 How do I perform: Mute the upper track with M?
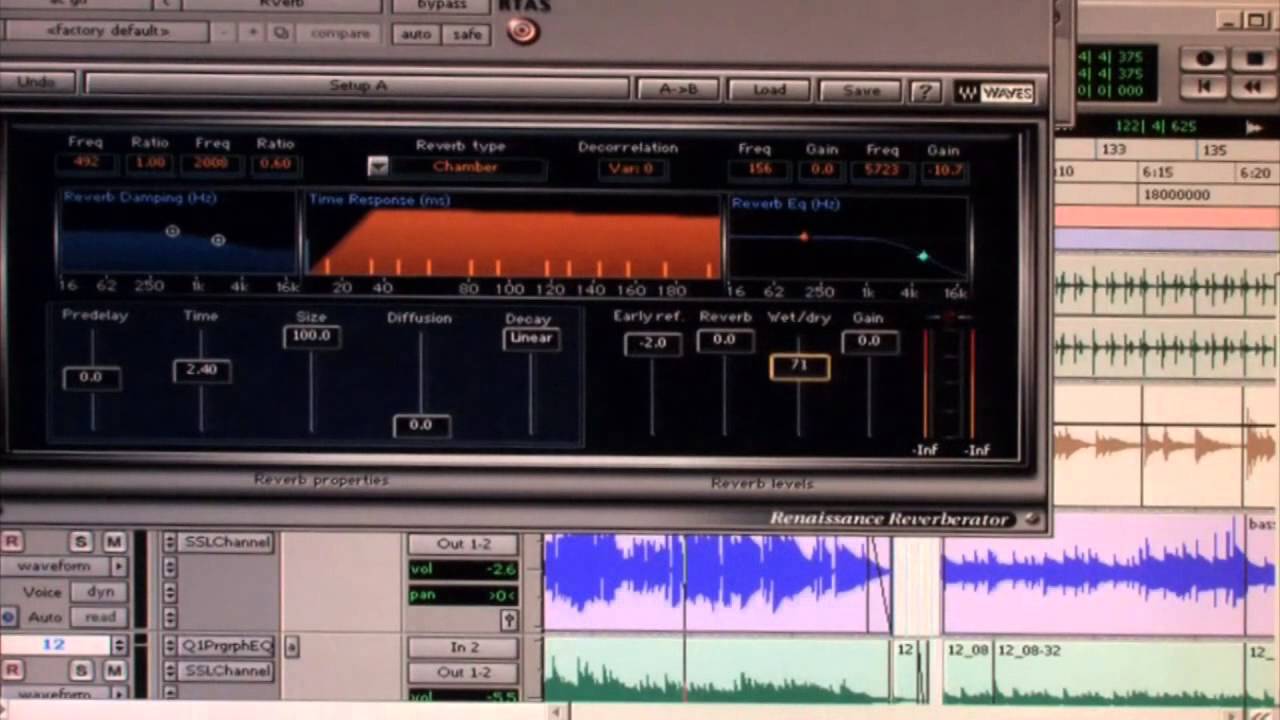coord(114,542)
